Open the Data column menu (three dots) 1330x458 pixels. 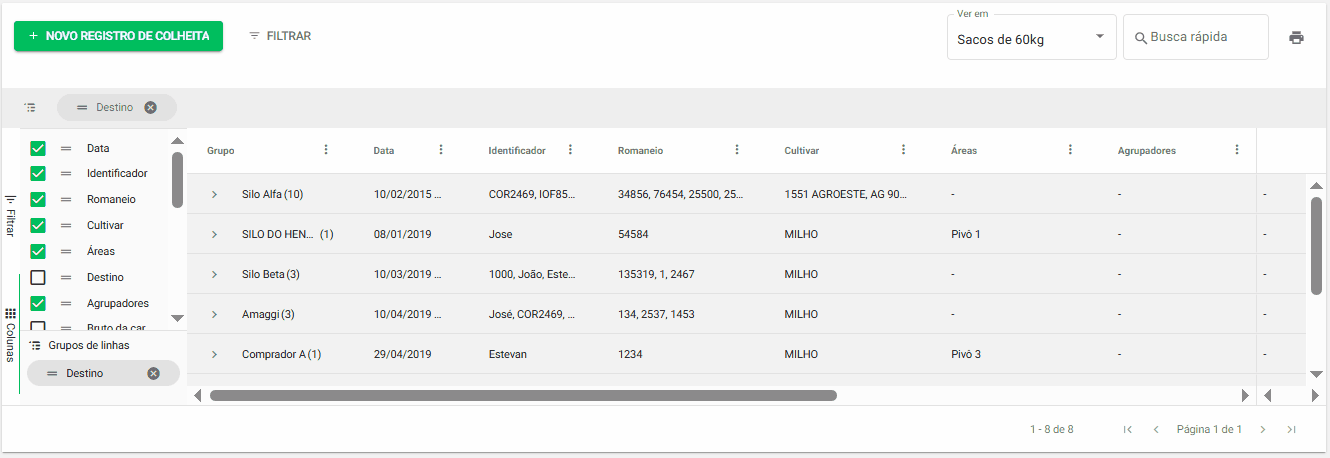pyautogui.click(x=441, y=150)
